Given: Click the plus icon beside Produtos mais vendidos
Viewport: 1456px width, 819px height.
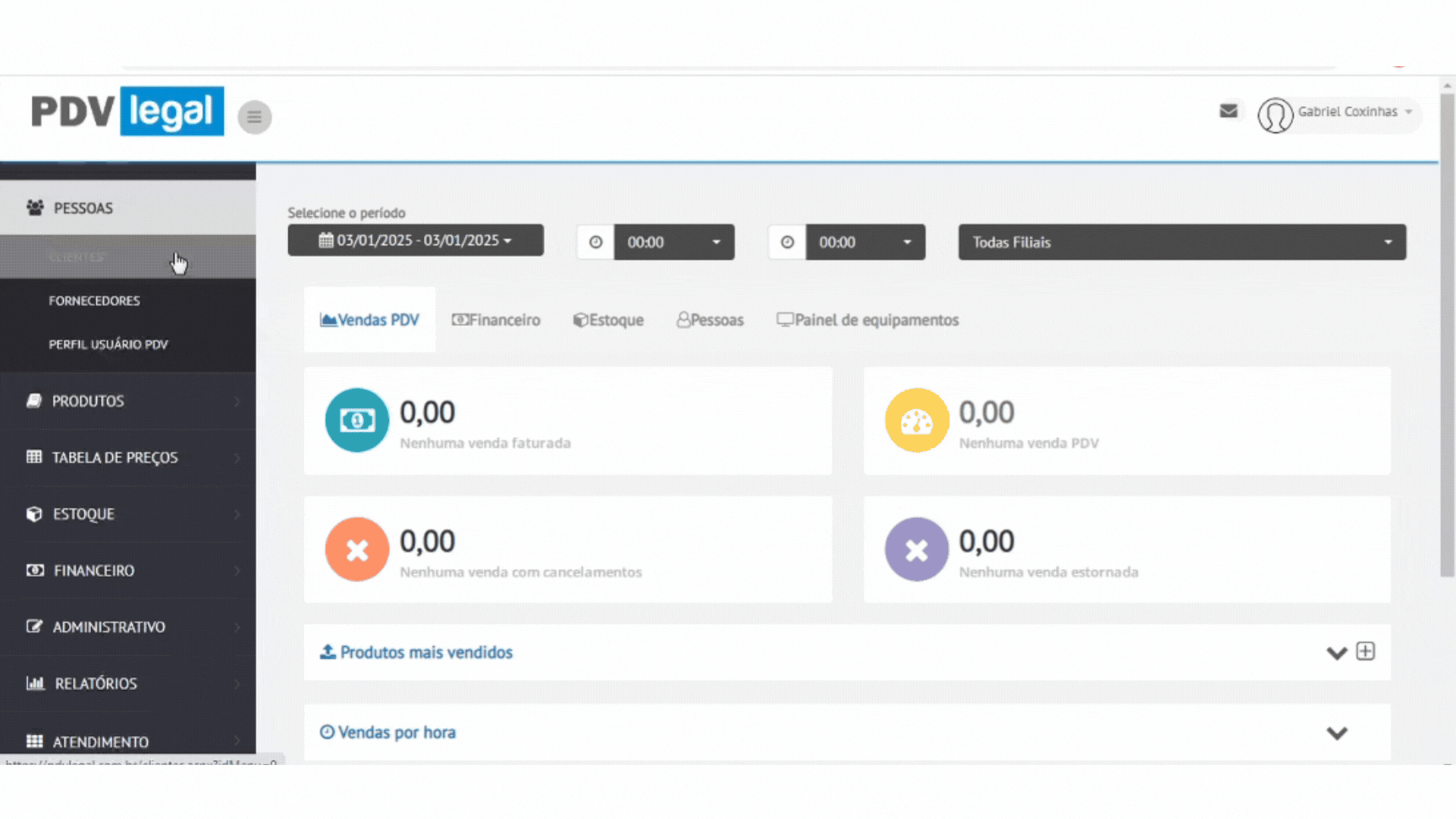Looking at the screenshot, I should tap(1365, 651).
